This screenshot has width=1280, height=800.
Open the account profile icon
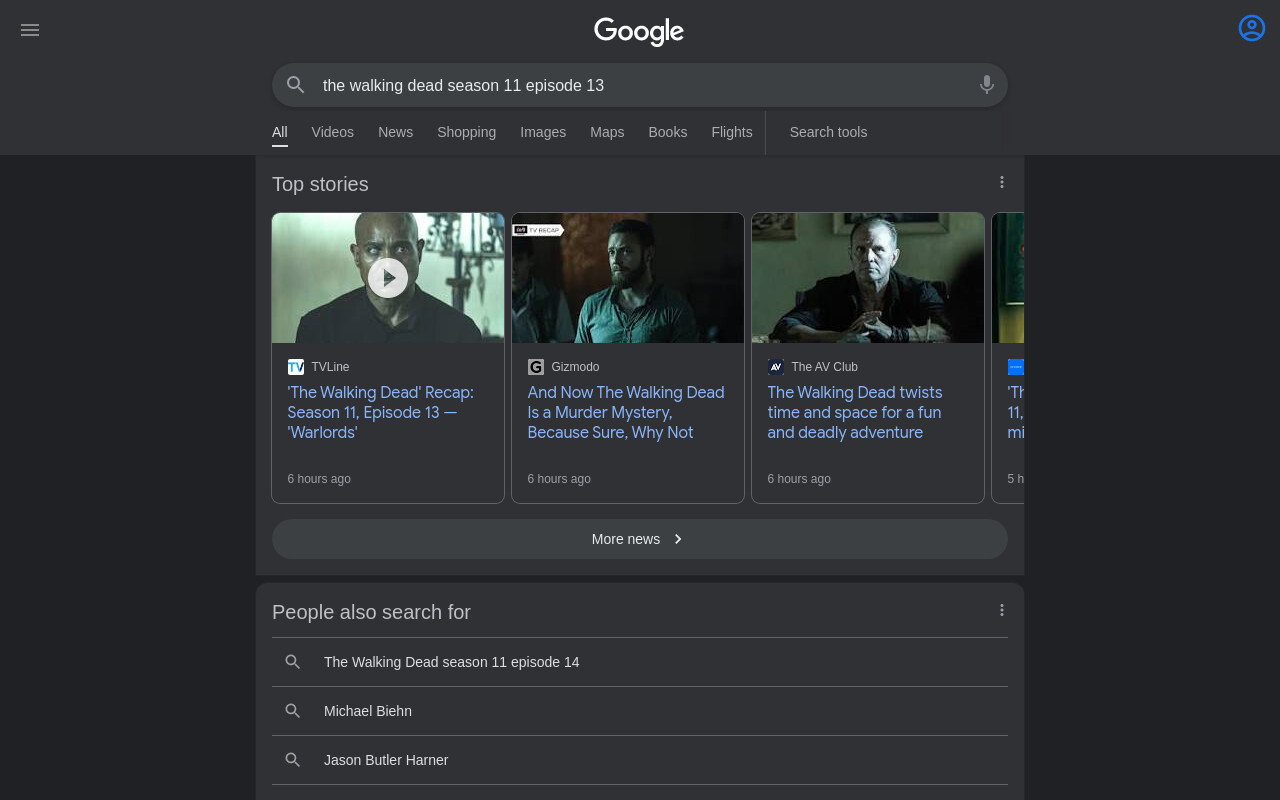(x=1252, y=28)
